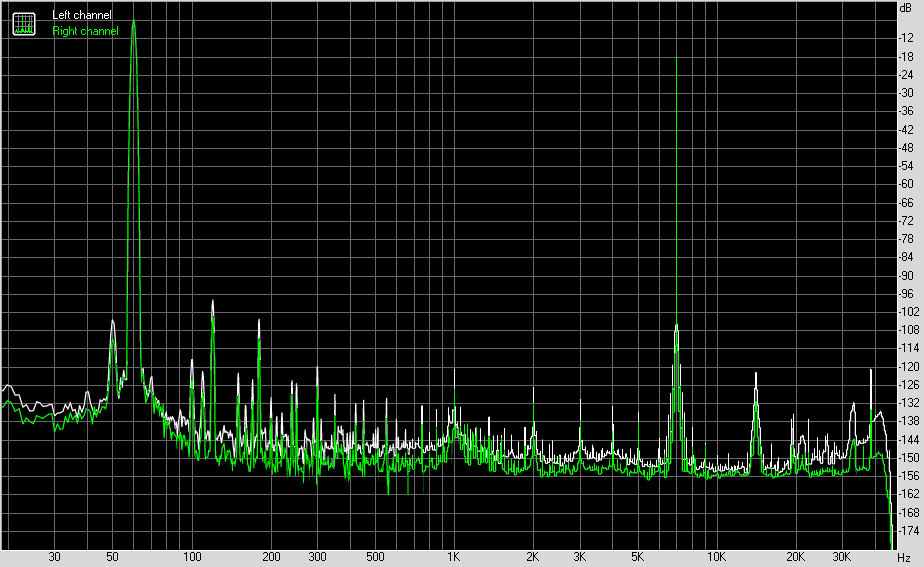Select the -168 dB axis label
924x567 pixels.
tap(908, 513)
